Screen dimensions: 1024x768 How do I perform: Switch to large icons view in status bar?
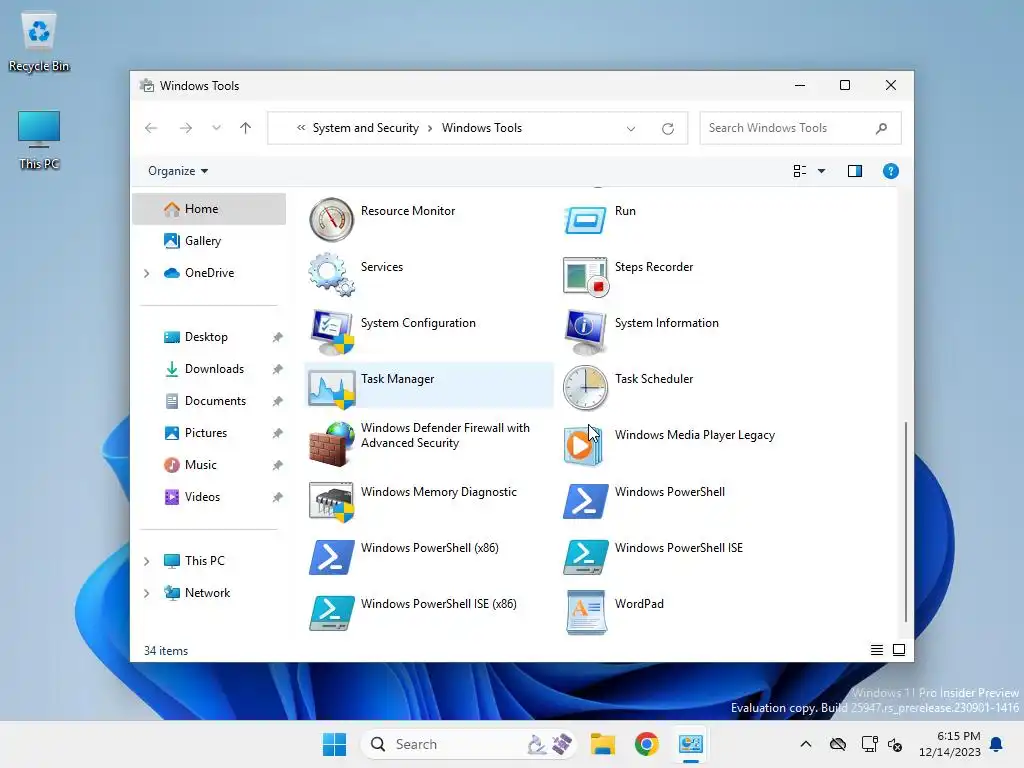pos(899,650)
